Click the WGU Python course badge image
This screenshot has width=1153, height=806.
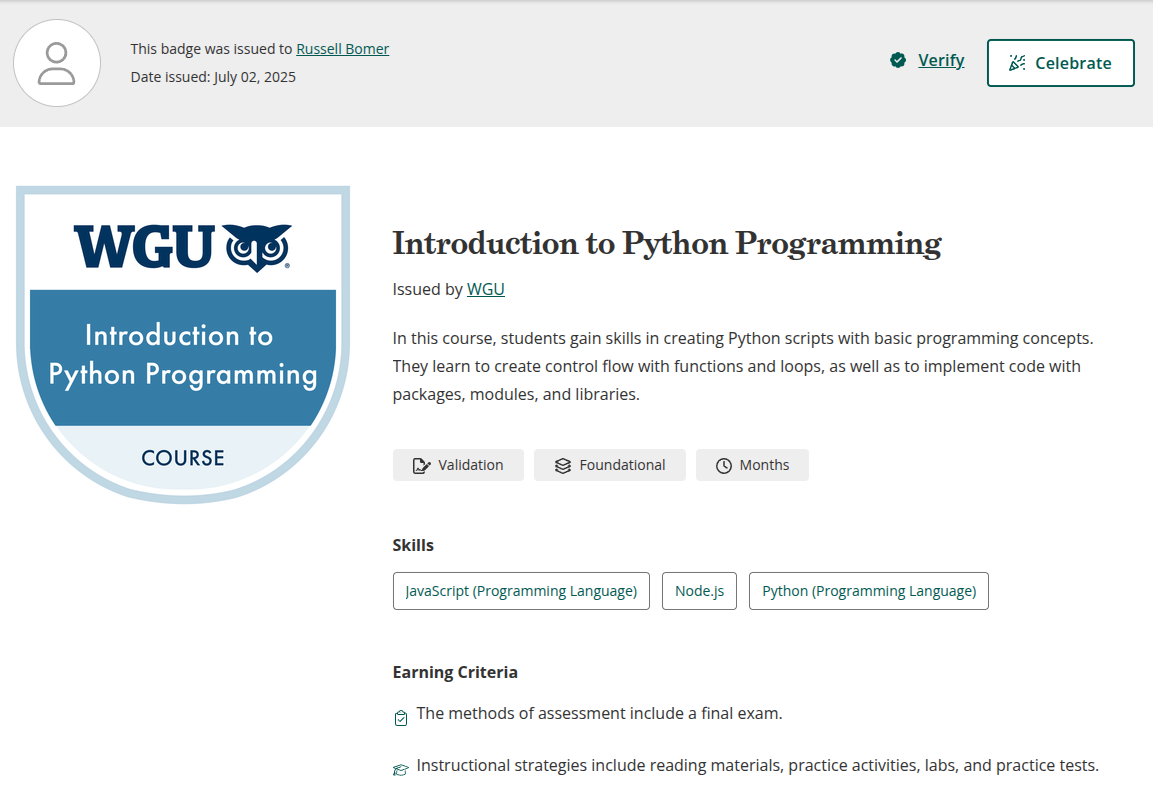click(183, 344)
